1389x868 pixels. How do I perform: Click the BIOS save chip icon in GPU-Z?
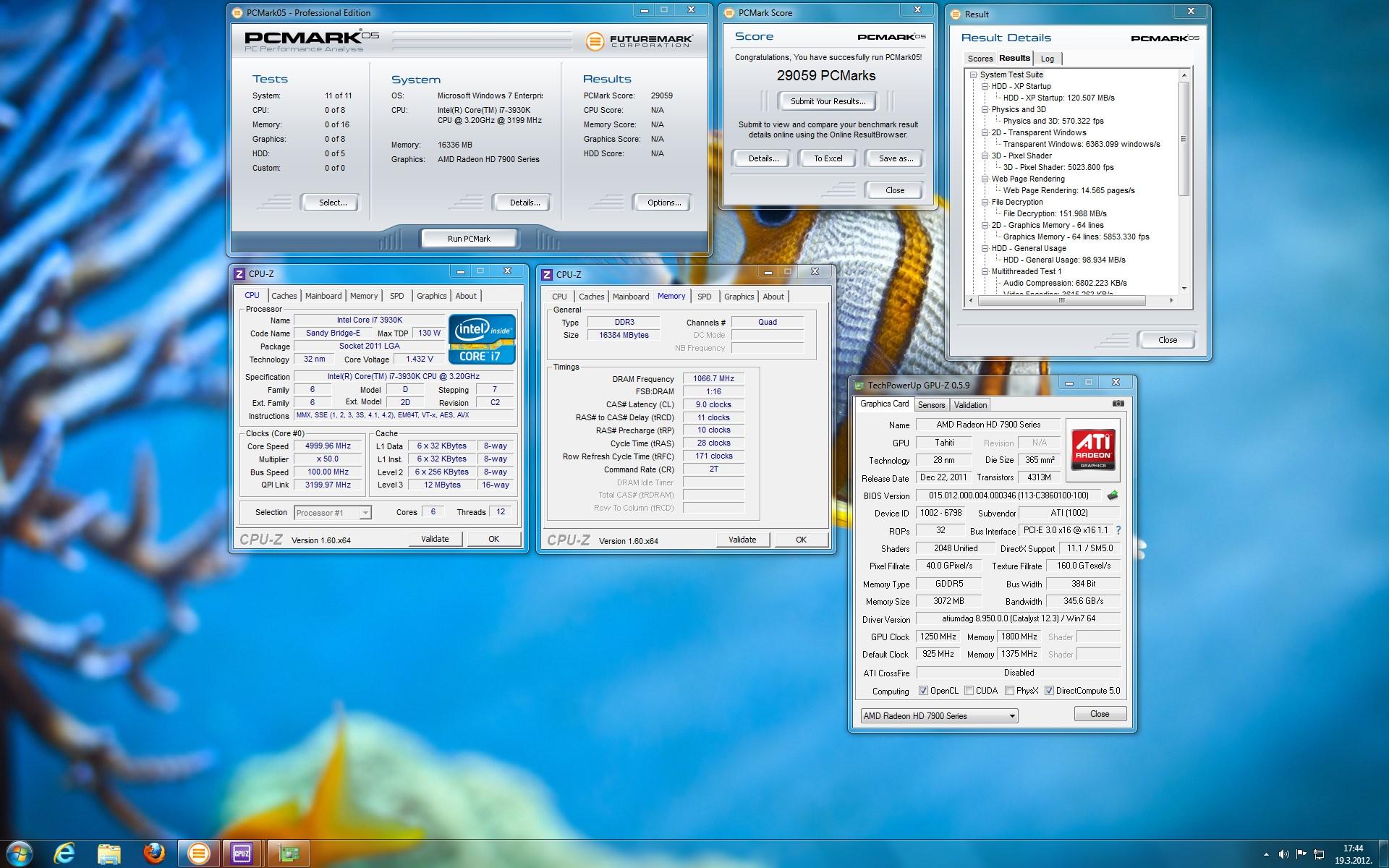pos(1113,495)
